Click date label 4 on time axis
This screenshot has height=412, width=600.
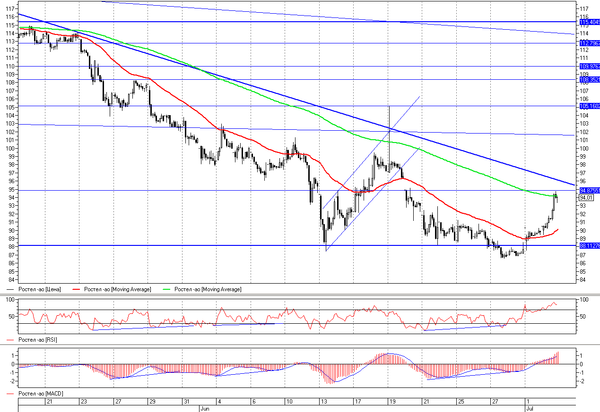coord(219,402)
